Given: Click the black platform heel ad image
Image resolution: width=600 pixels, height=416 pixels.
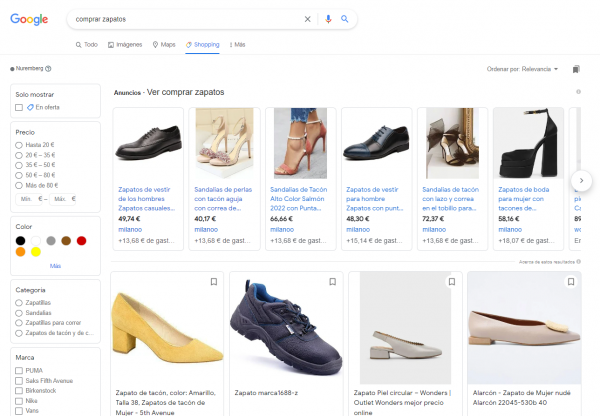Looking at the screenshot, I should (528, 143).
